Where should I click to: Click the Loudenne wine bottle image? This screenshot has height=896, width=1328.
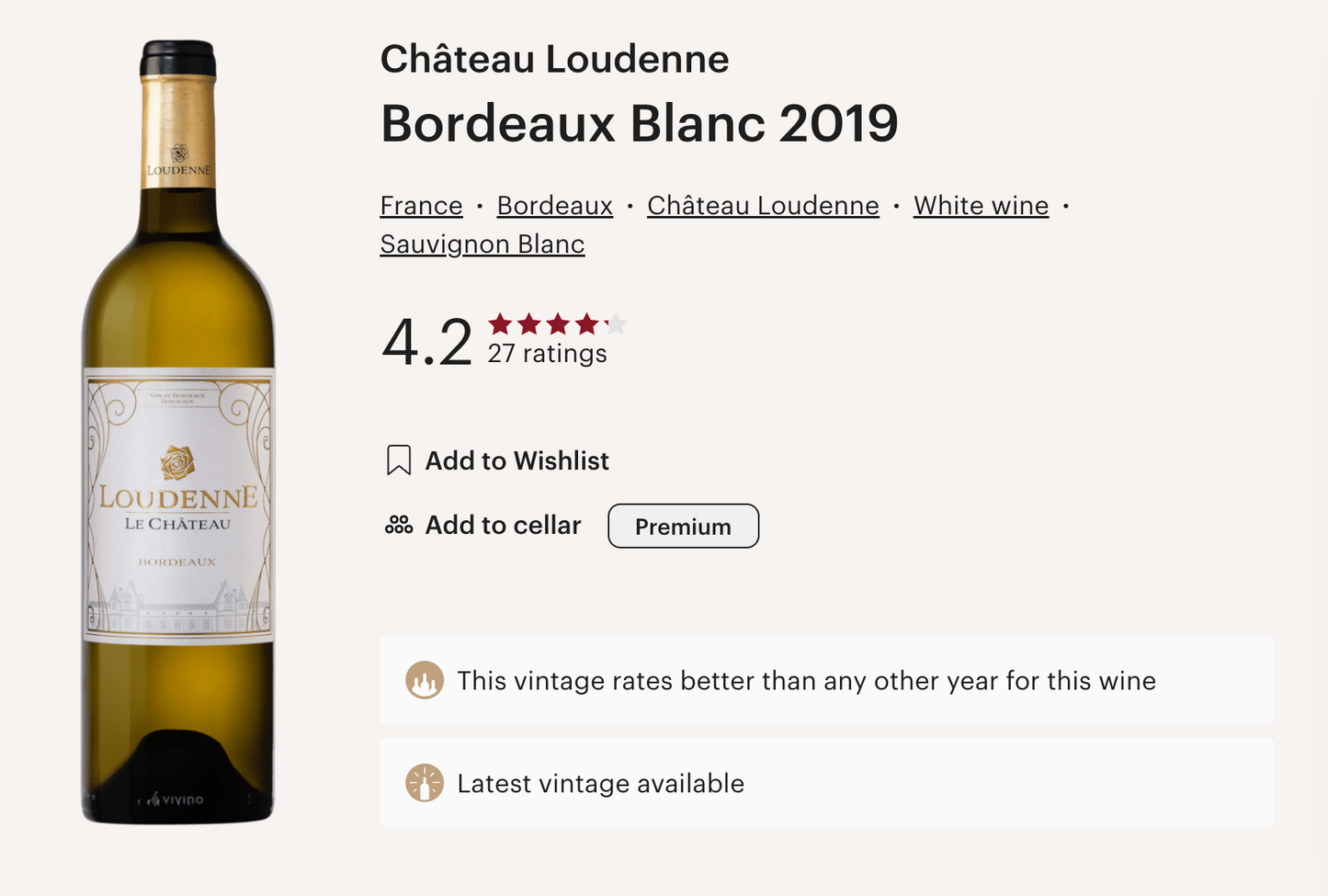pyautogui.click(x=178, y=432)
